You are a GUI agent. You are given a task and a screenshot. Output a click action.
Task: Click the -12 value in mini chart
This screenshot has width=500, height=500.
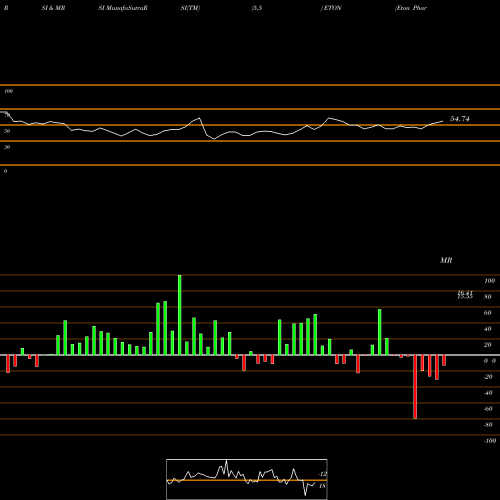(322, 474)
